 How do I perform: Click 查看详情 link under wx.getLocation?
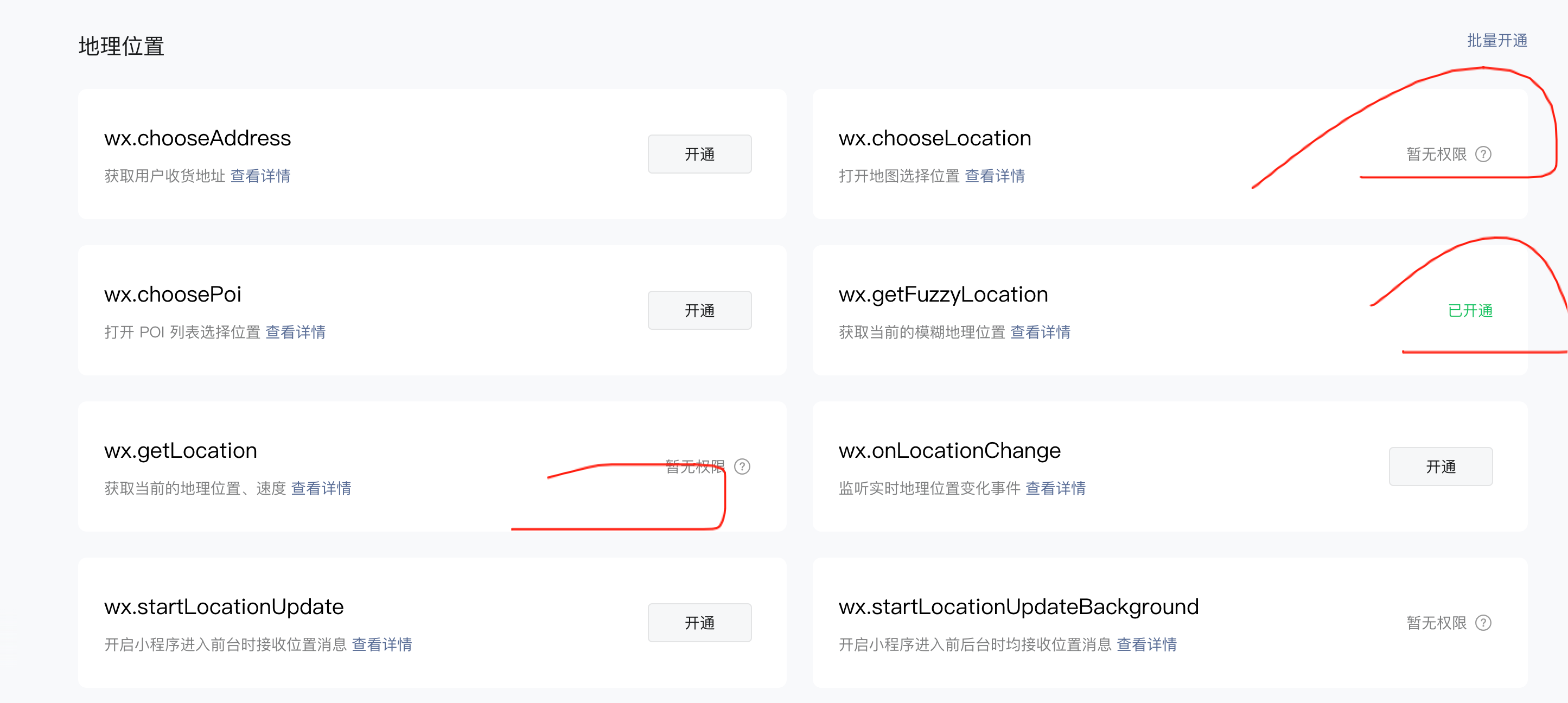point(321,488)
